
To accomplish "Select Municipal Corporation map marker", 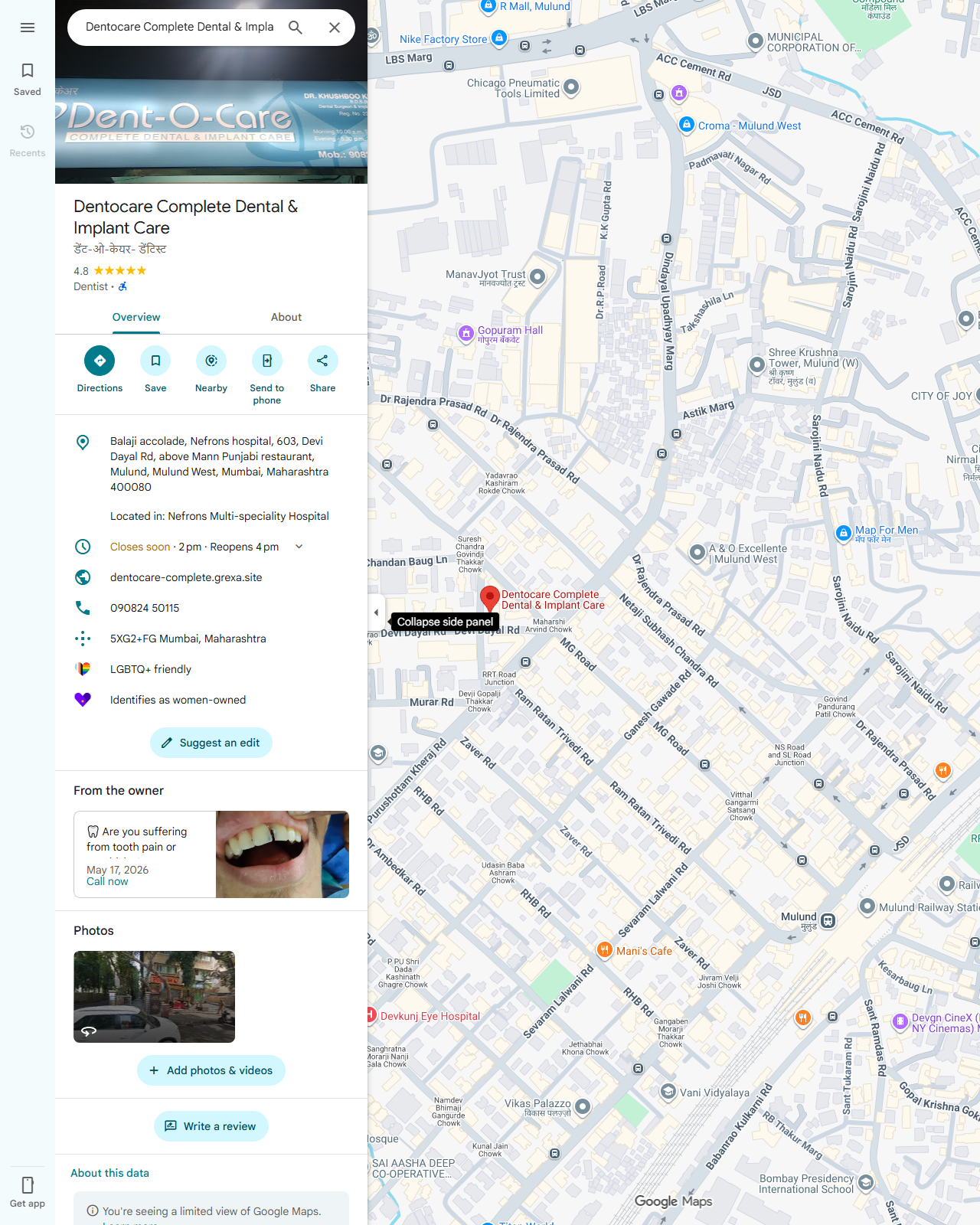I will [756, 41].
